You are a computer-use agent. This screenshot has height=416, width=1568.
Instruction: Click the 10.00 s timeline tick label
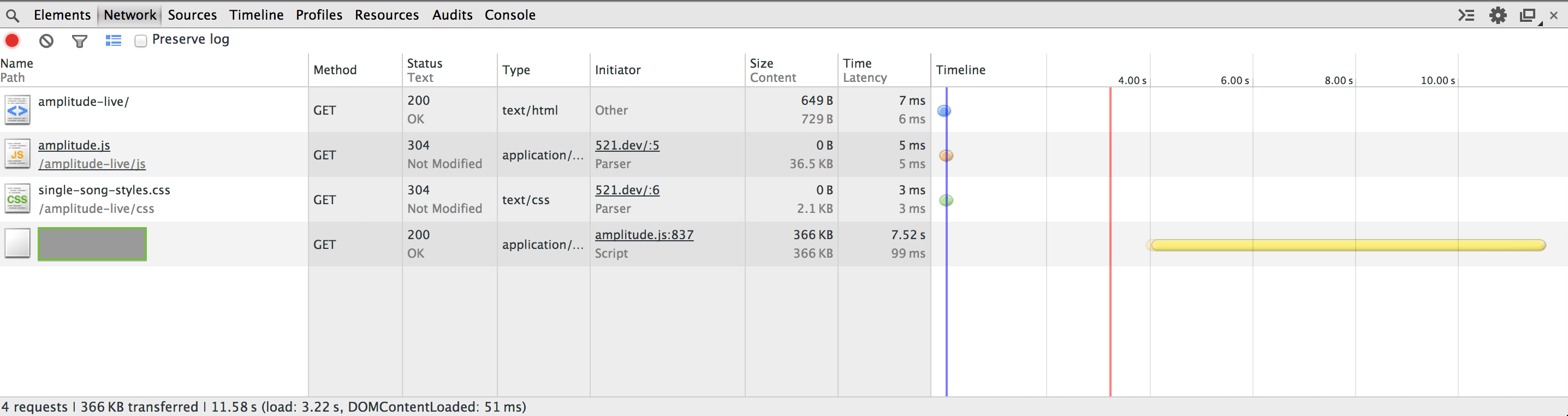(1438, 80)
